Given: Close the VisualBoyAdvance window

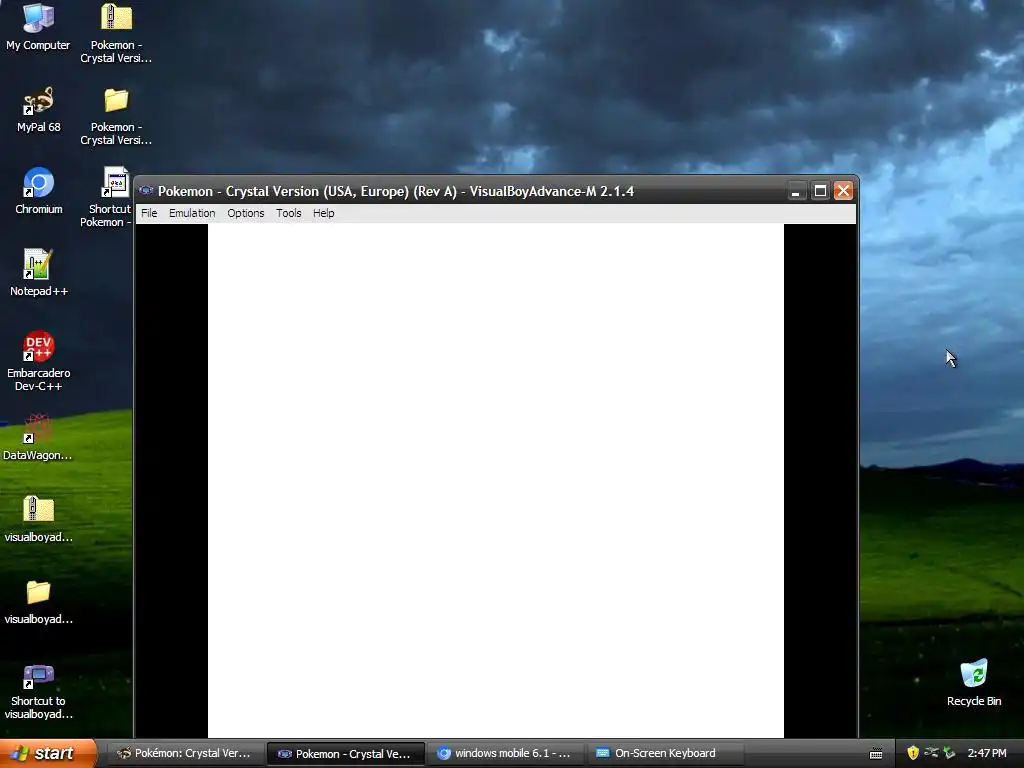Looking at the screenshot, I should 844,191.
